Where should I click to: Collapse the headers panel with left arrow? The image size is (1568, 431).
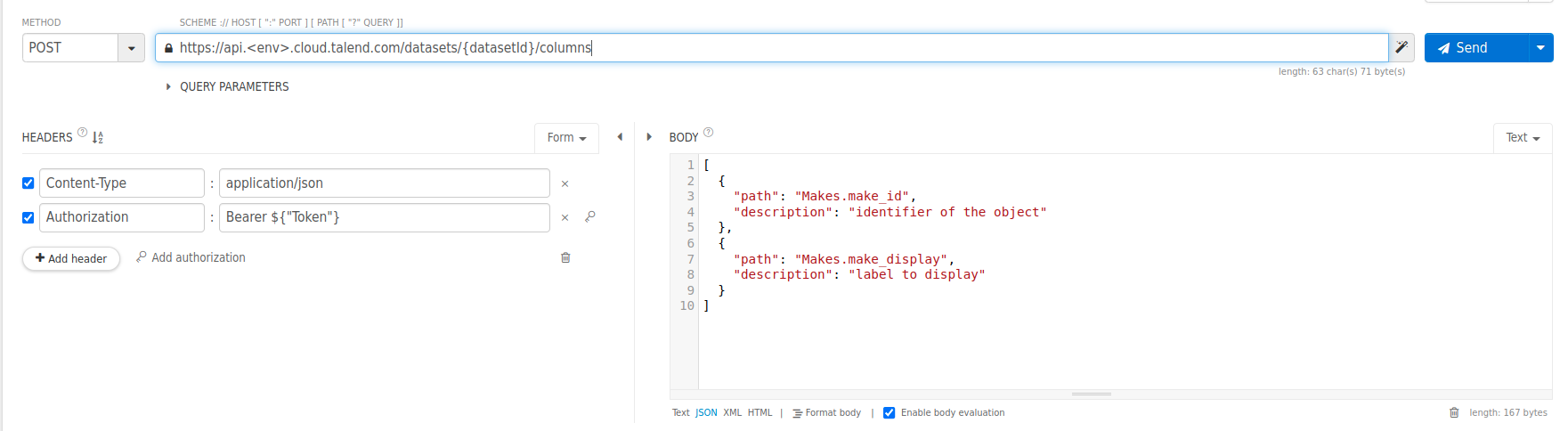620,137
